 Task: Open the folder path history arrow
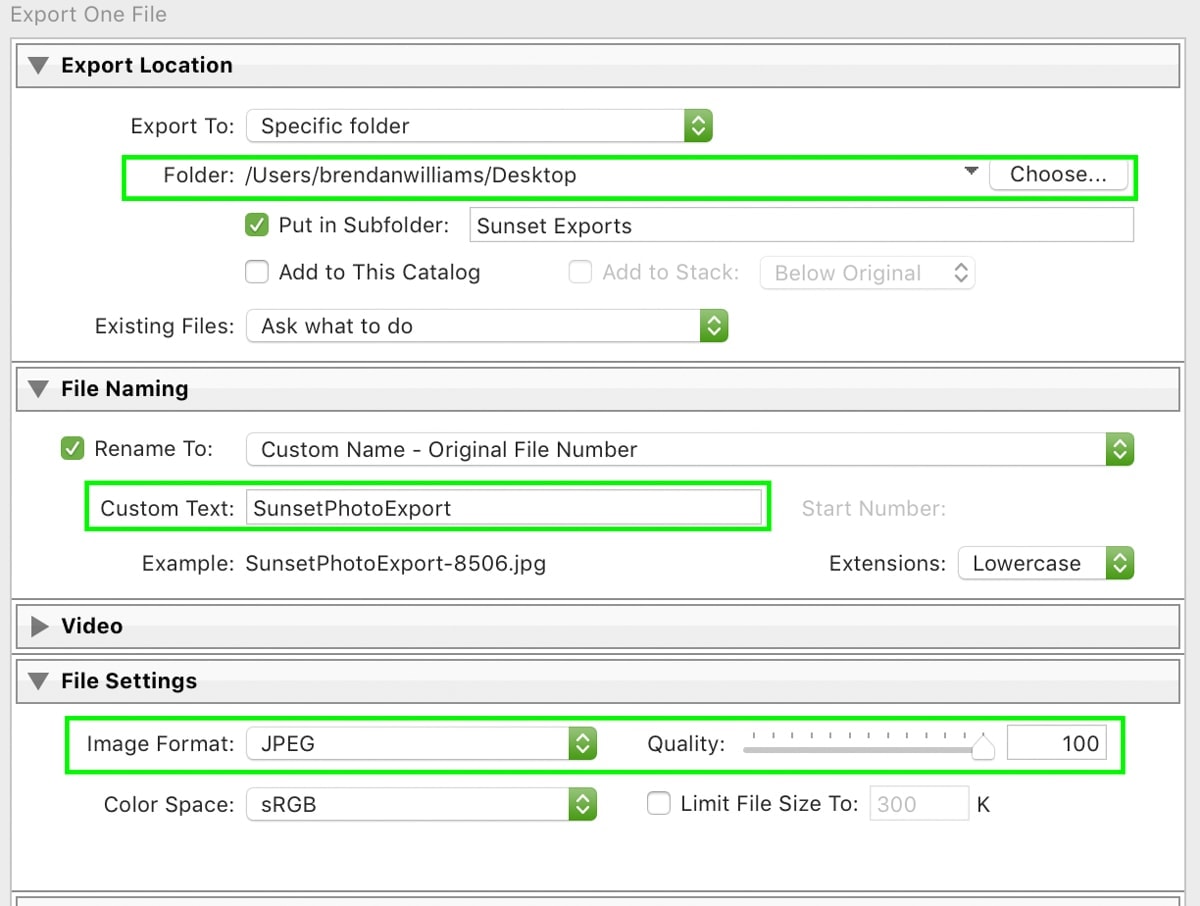click(970, 173)
